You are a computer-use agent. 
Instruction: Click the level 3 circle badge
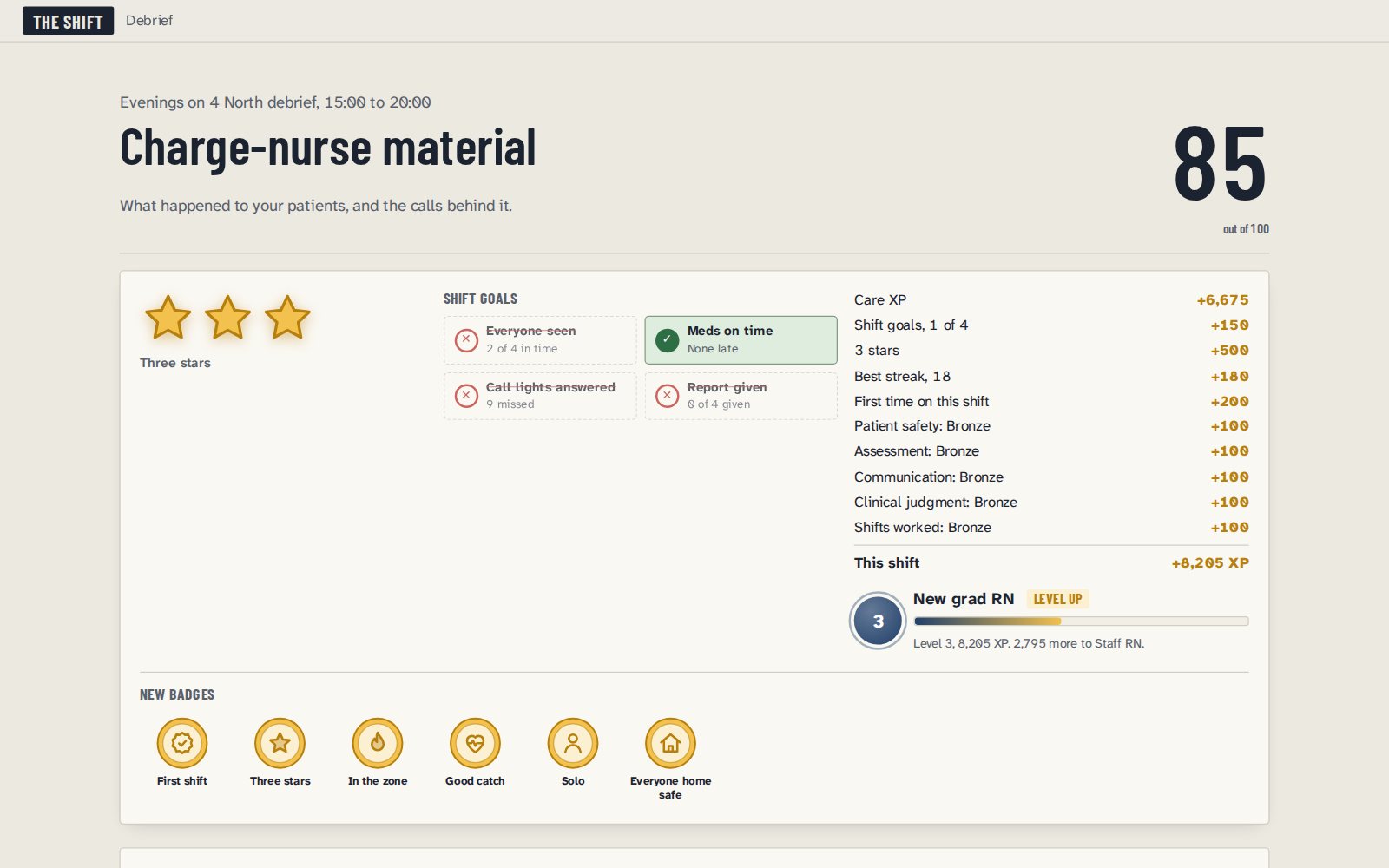click(x=878, y=621)
